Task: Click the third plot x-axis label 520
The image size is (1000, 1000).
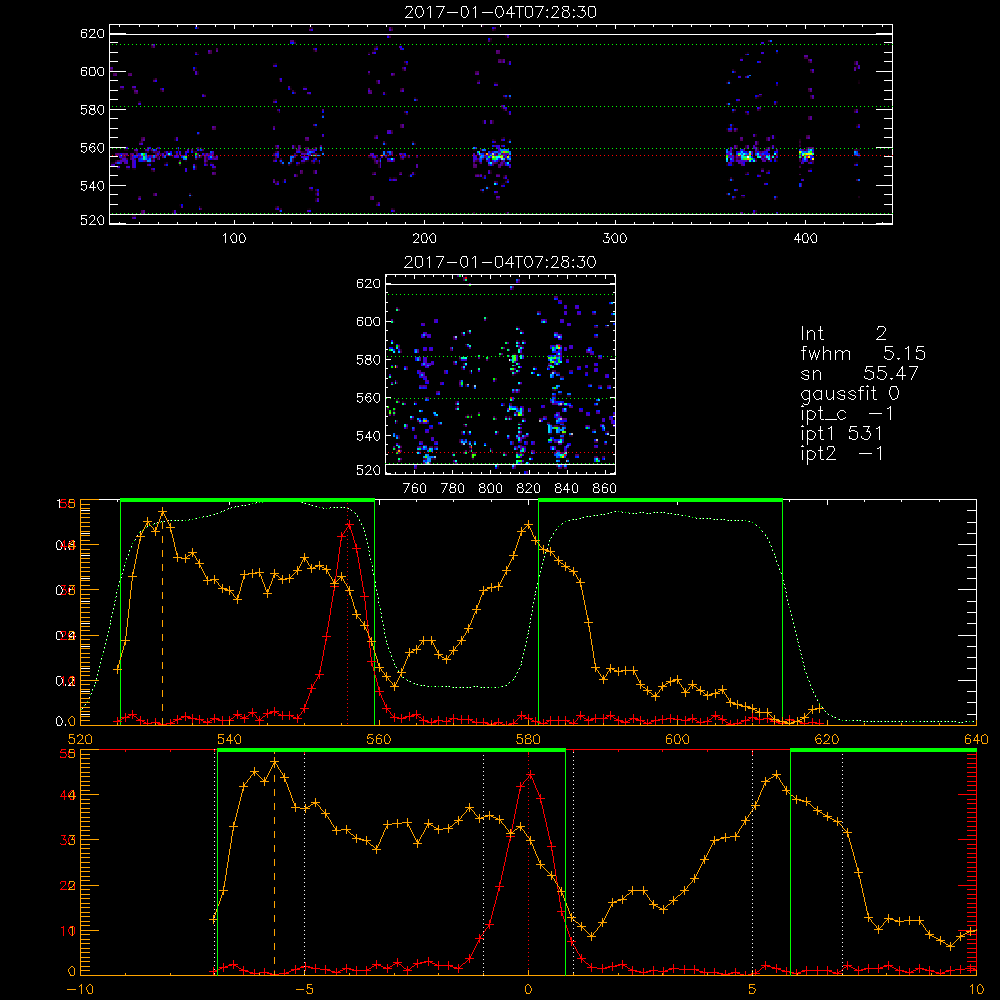Action: click(x=80, y=740)
